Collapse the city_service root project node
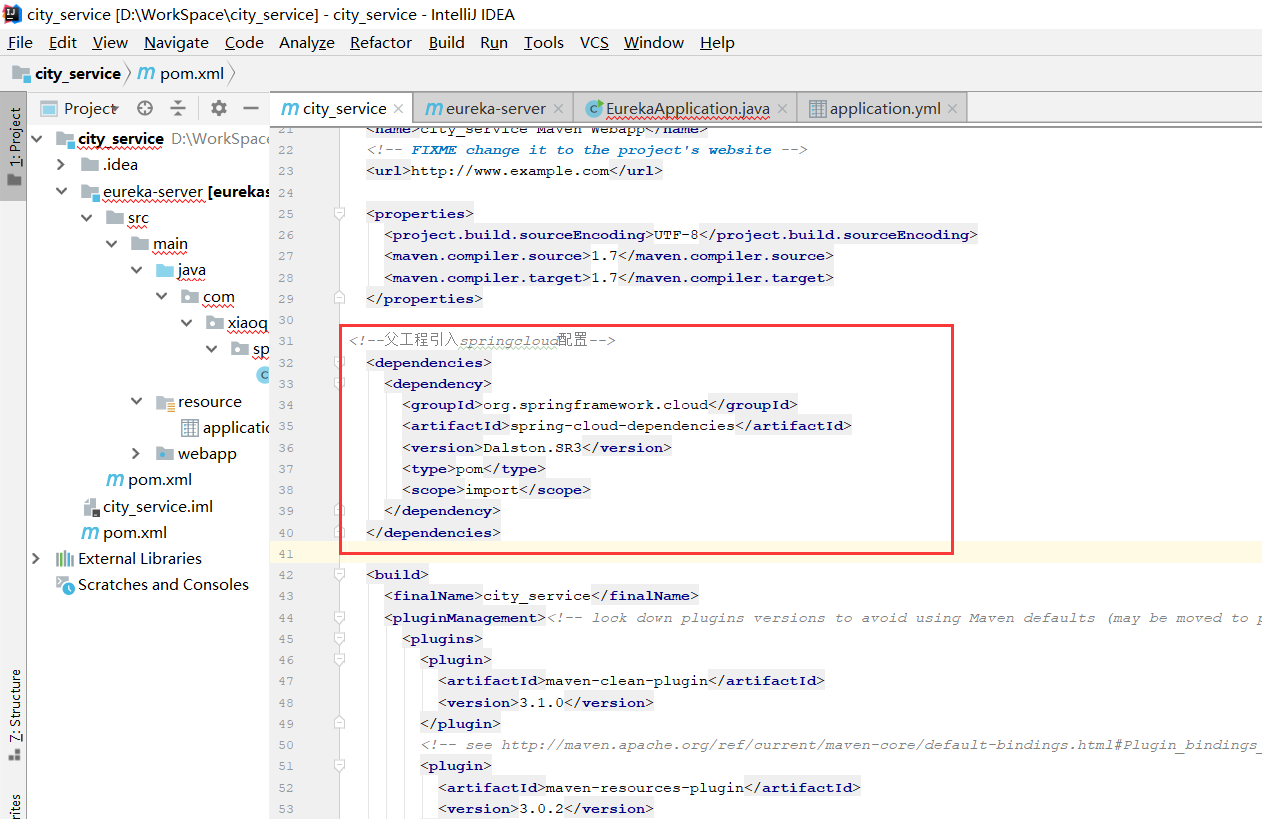 [36, 139]
